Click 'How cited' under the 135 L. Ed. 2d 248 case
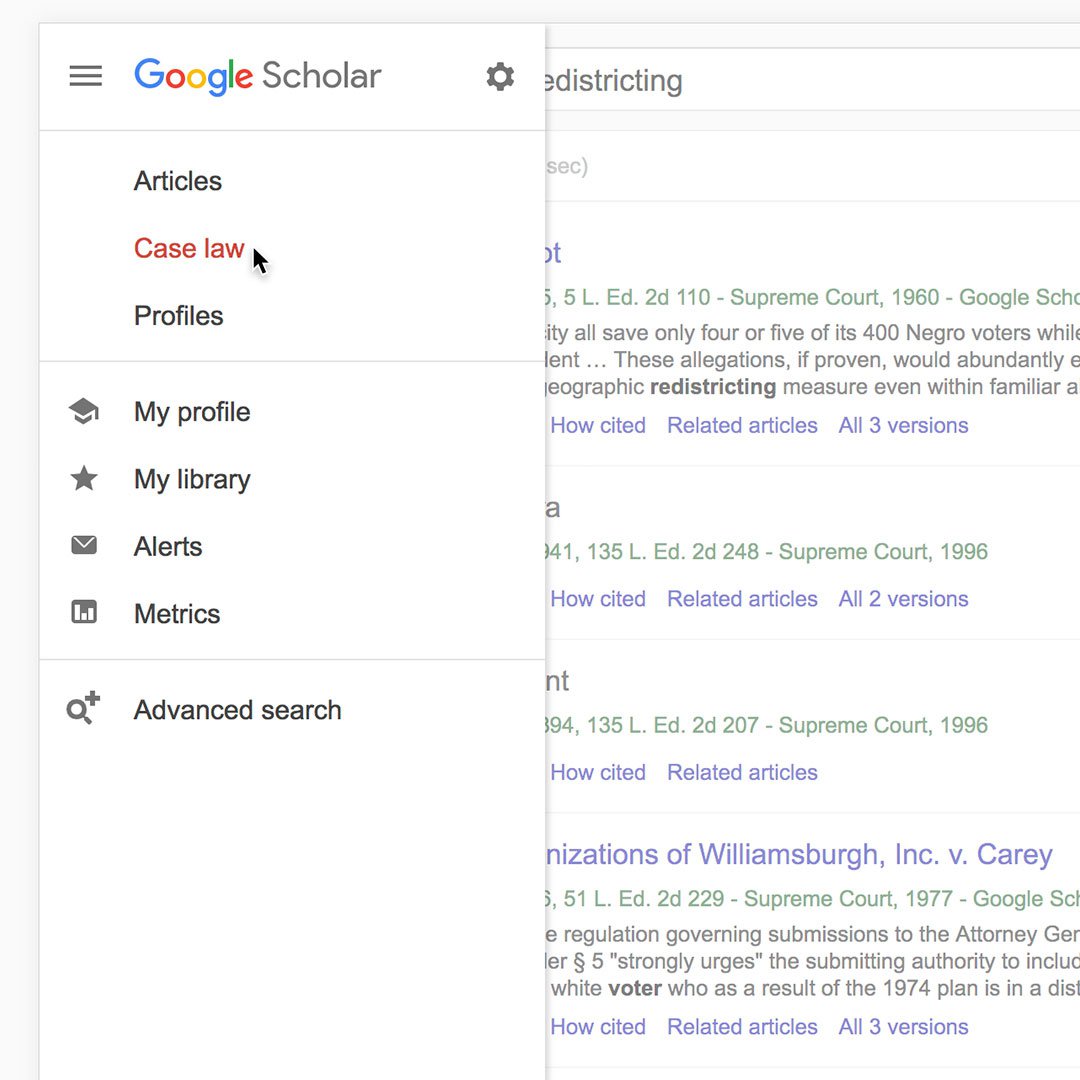This screenshot has height=1080, width=1080. (x=598, y=599)
